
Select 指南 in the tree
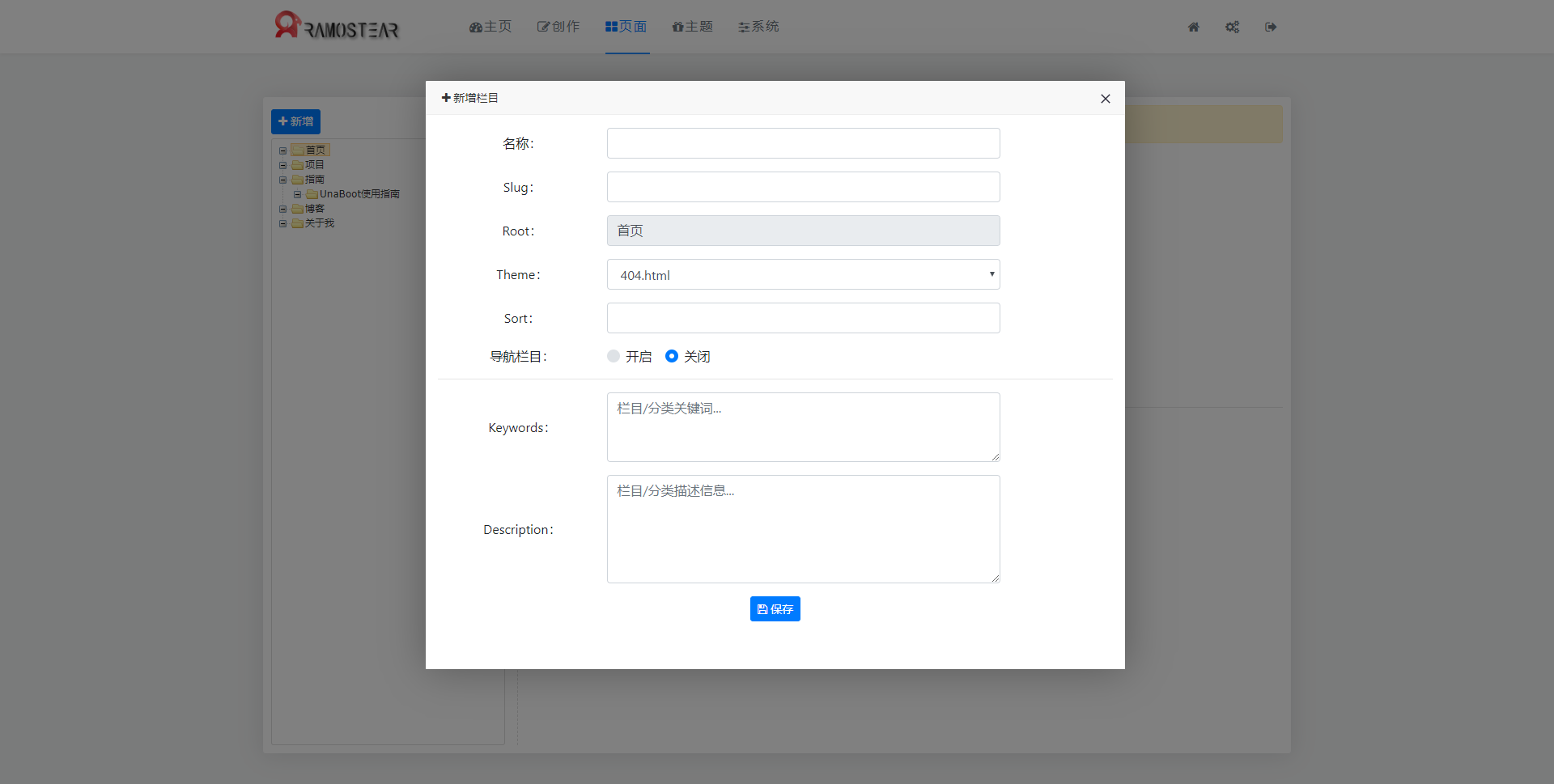(x=315, y=180)
